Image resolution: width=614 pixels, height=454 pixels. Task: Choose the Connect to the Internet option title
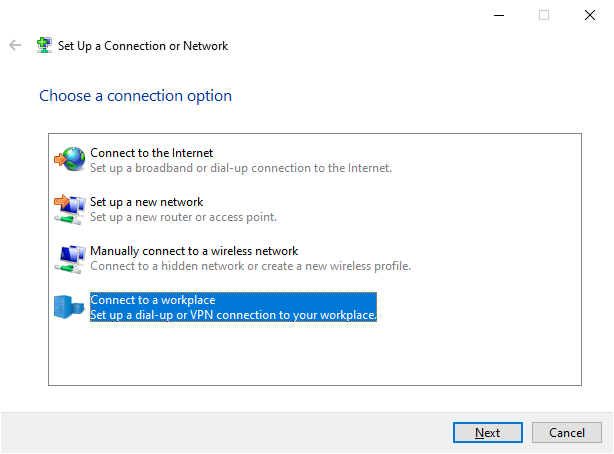151,152
